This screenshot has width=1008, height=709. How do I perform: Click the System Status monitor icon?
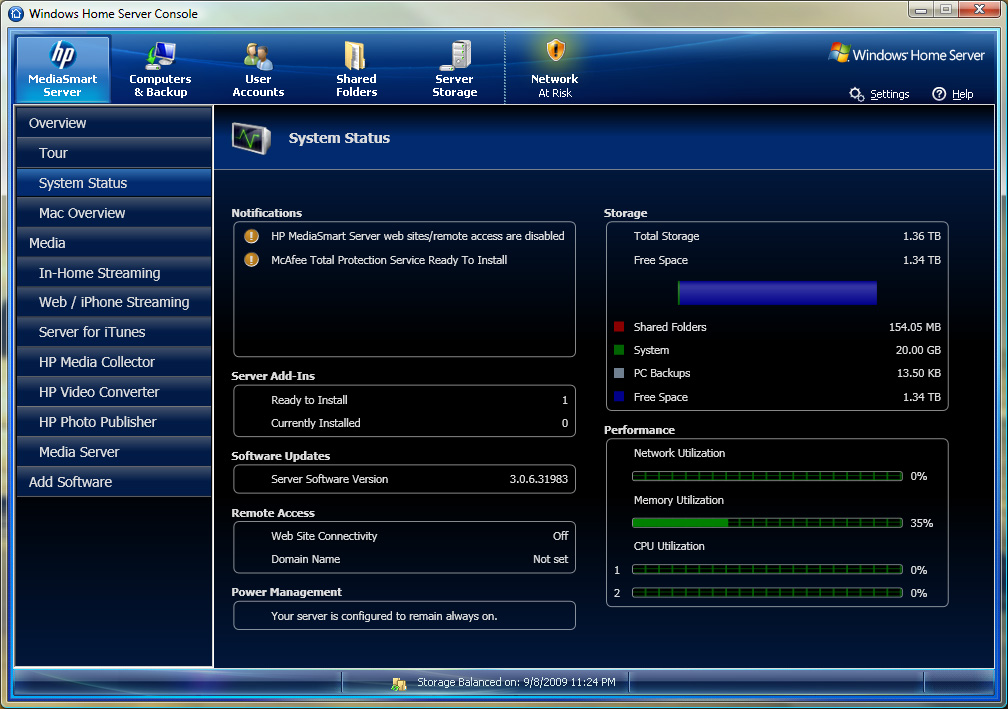pos(251,138)
